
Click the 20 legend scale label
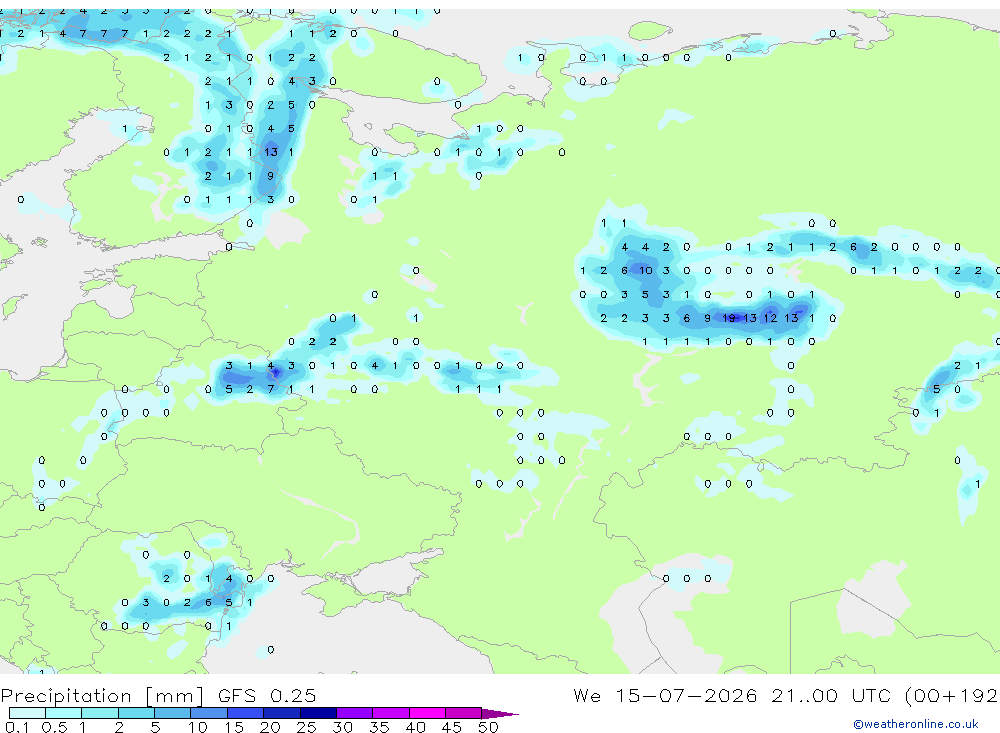click(x=270, y=727)
